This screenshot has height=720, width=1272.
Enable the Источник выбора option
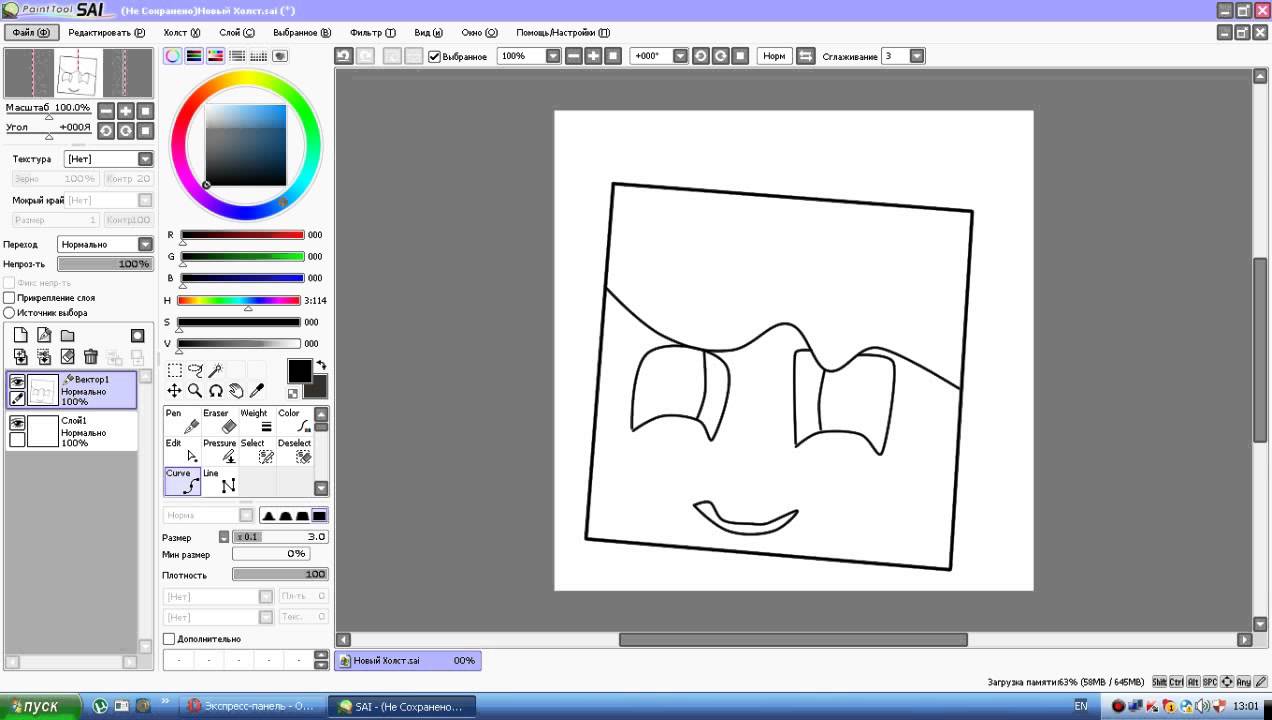(10, 313)
